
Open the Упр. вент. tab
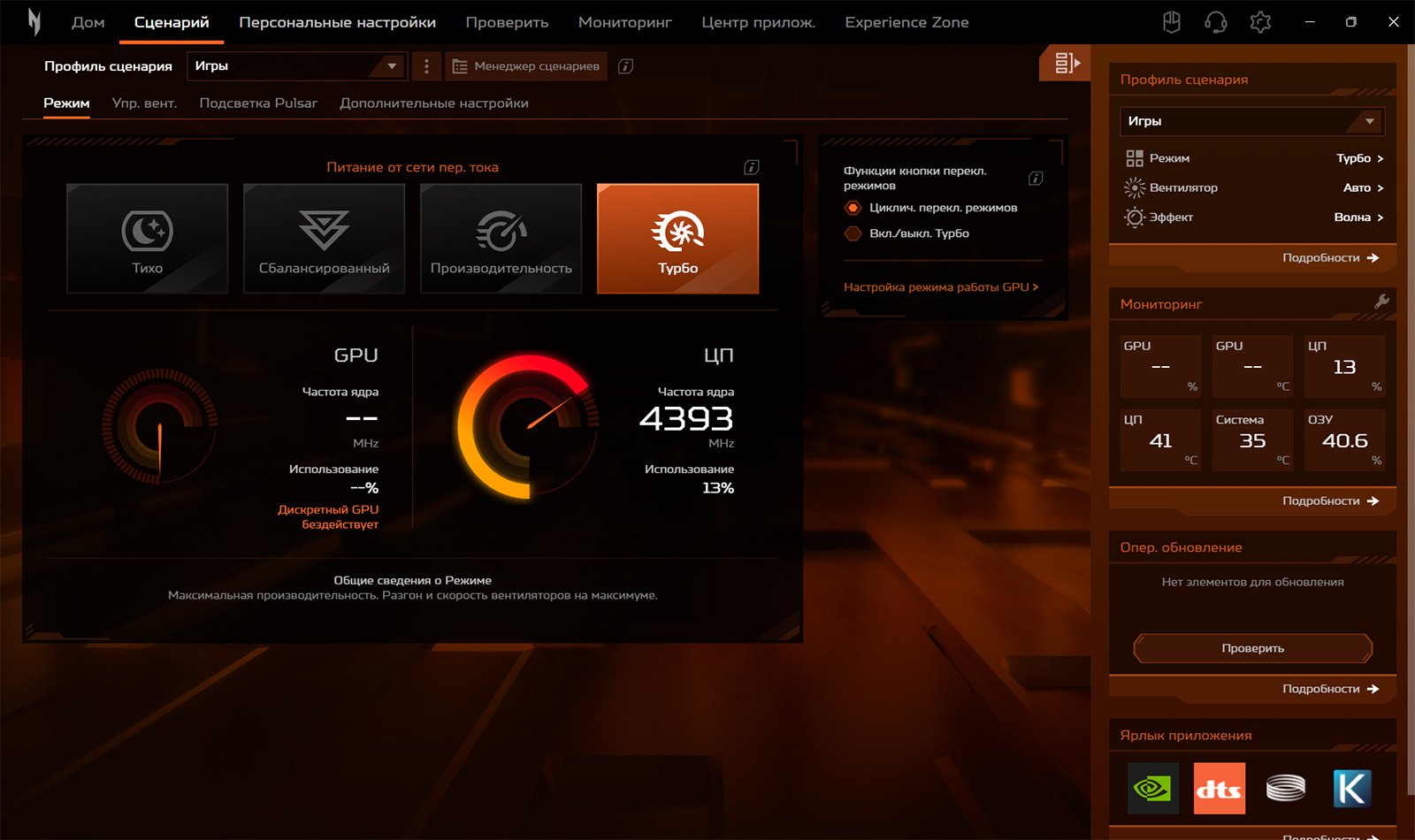(144, 103)
